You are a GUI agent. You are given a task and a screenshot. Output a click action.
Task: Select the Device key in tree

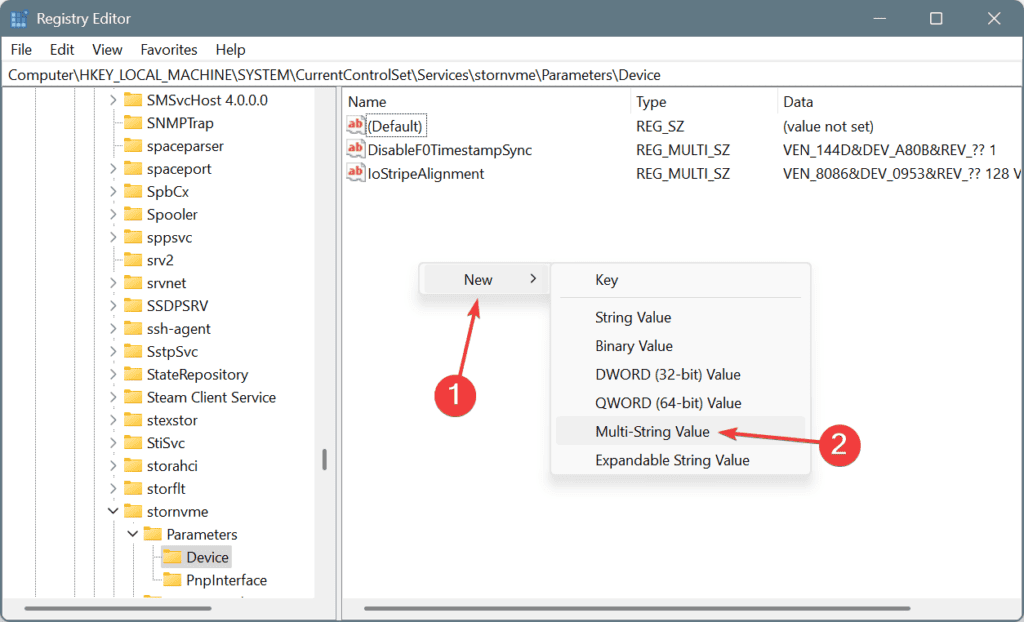pyautogui.click(x=208, y=557)
